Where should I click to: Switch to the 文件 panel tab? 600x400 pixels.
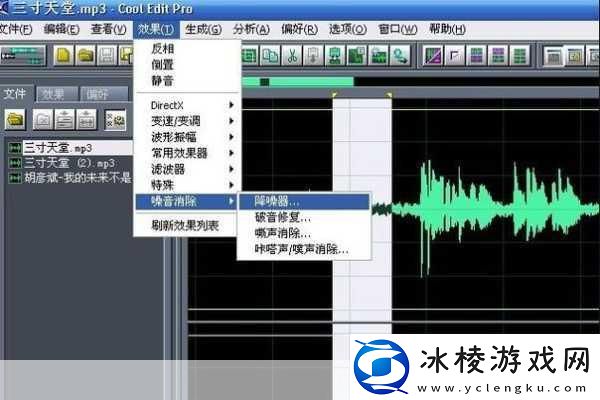[15, 94]
